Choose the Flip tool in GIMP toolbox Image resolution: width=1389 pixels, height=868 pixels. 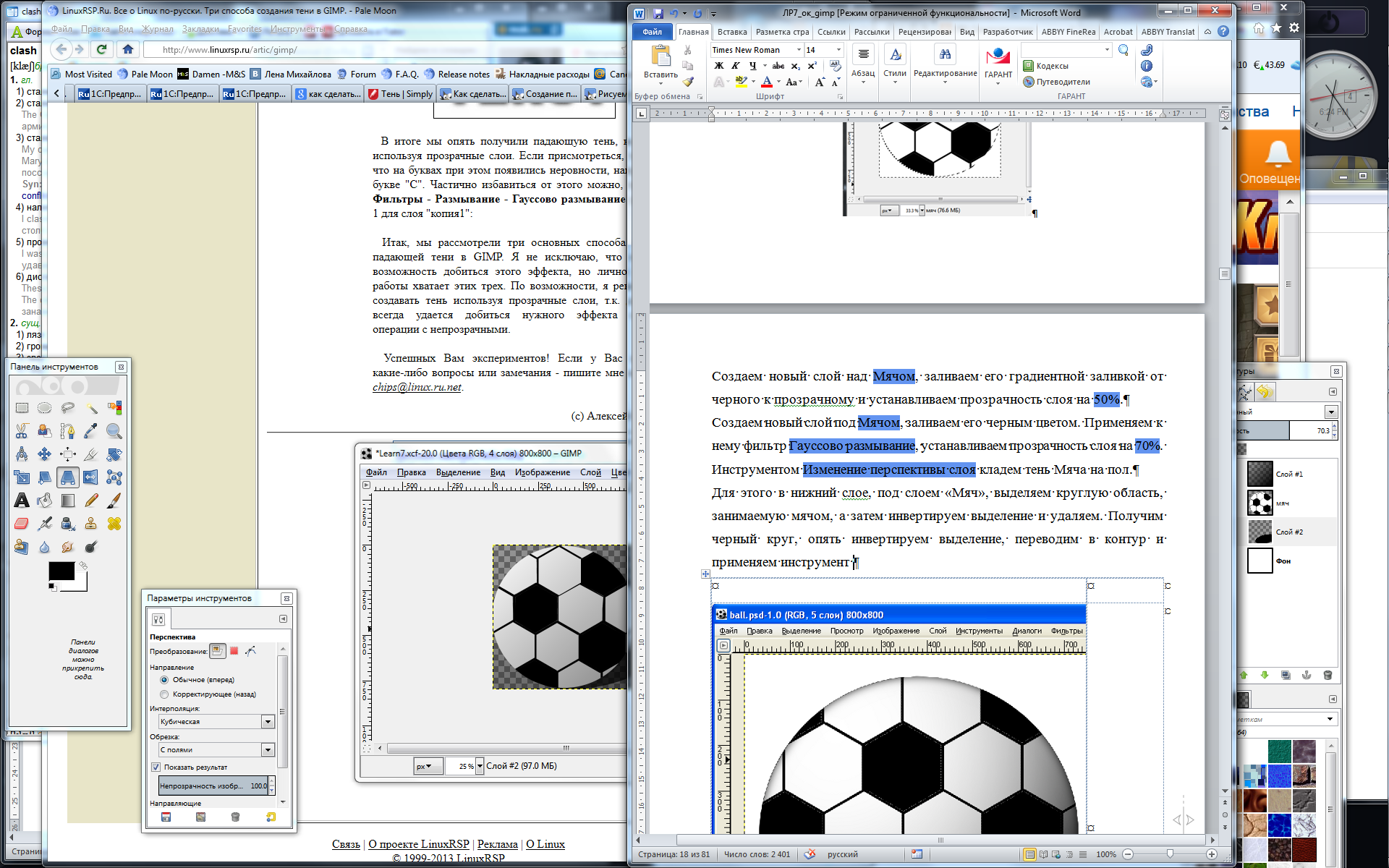91,477
